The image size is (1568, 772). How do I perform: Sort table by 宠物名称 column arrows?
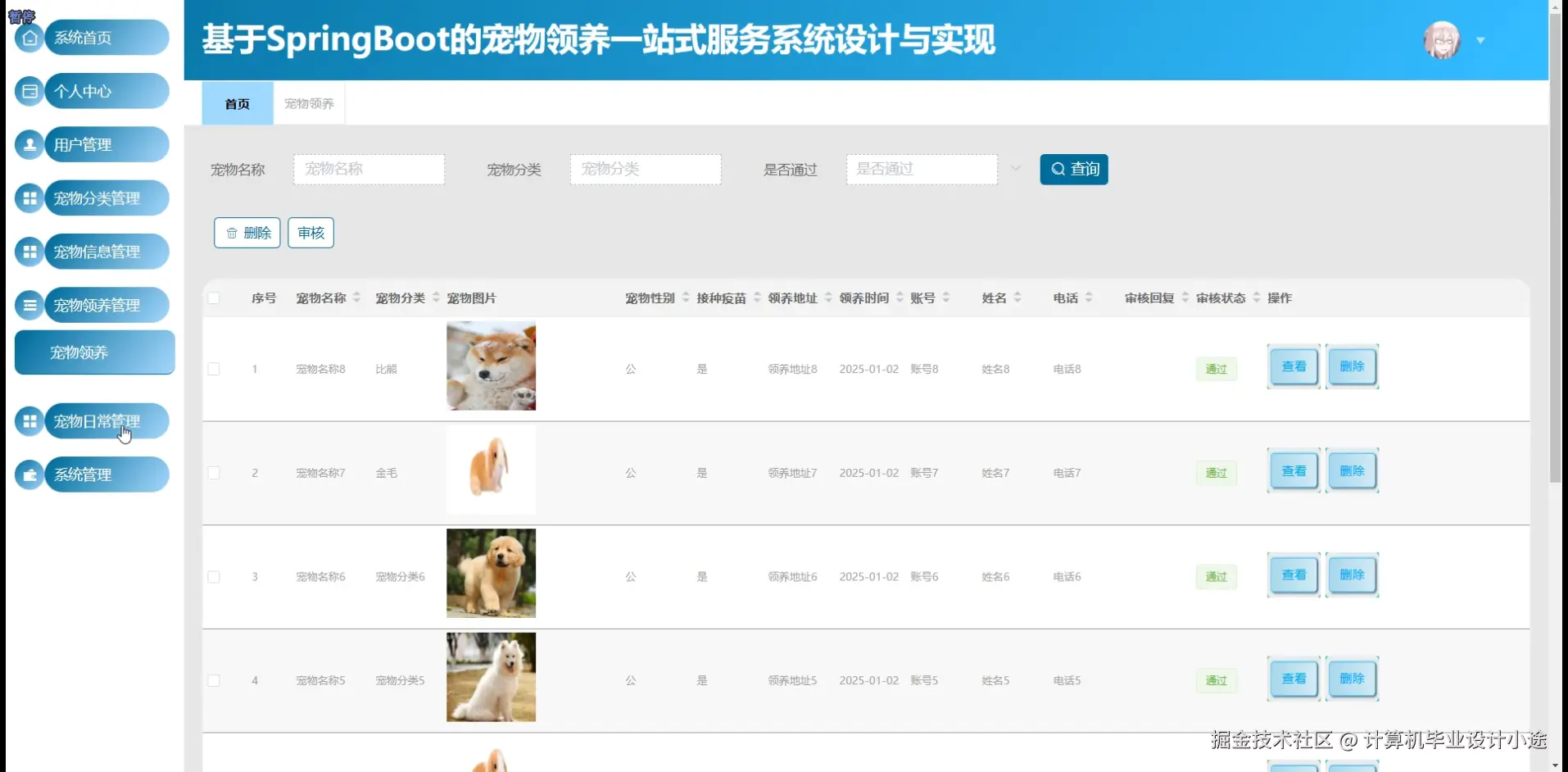coord(358,297)
